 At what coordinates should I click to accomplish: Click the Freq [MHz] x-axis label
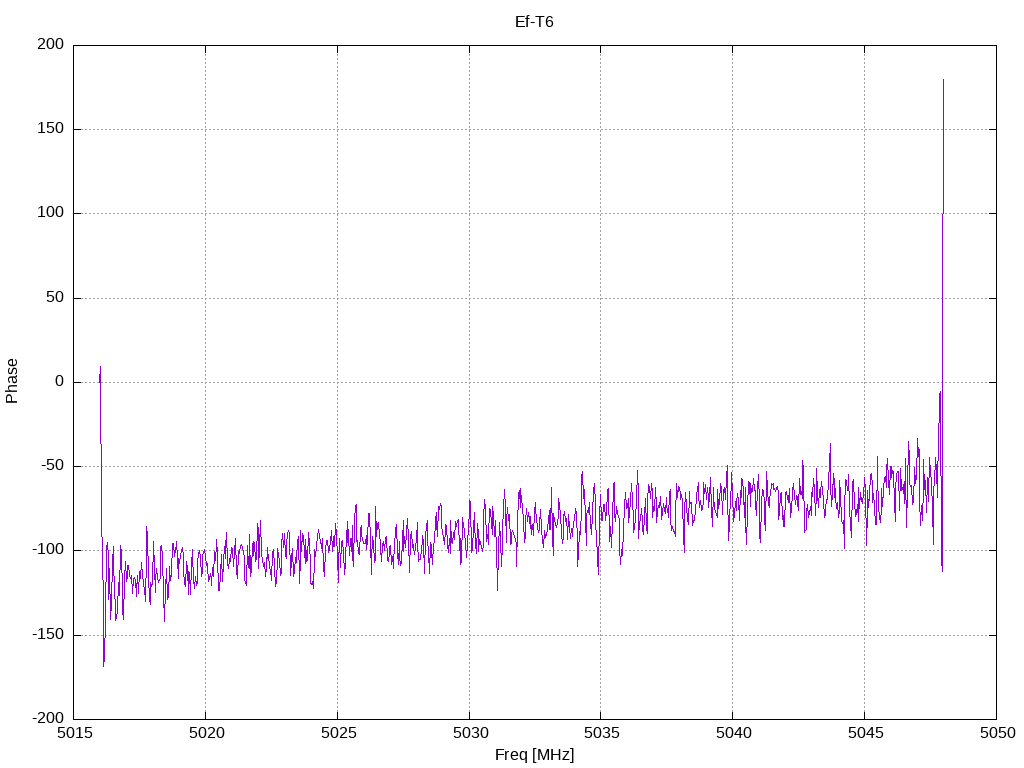[x=534, y=755]
